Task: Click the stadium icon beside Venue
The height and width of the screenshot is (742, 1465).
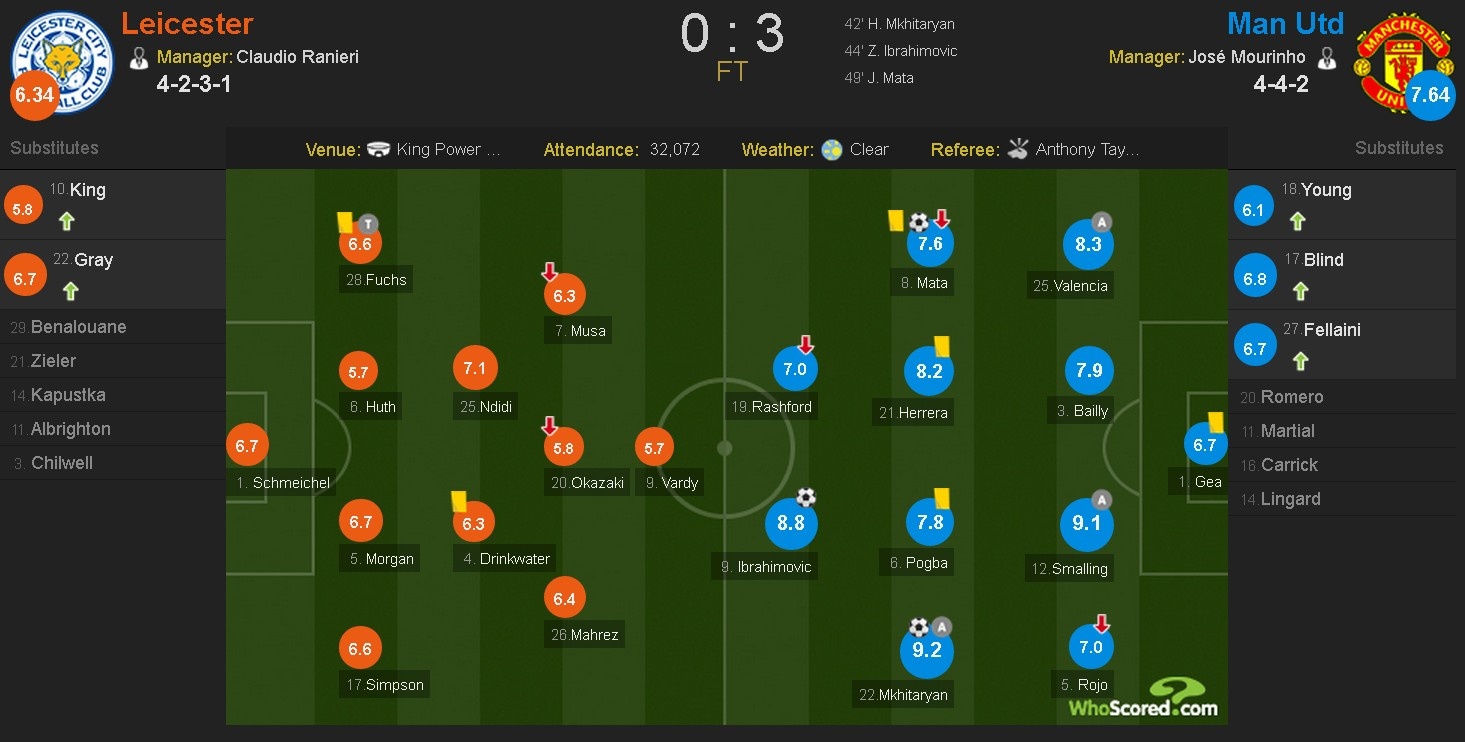Action: pos(378,150)
